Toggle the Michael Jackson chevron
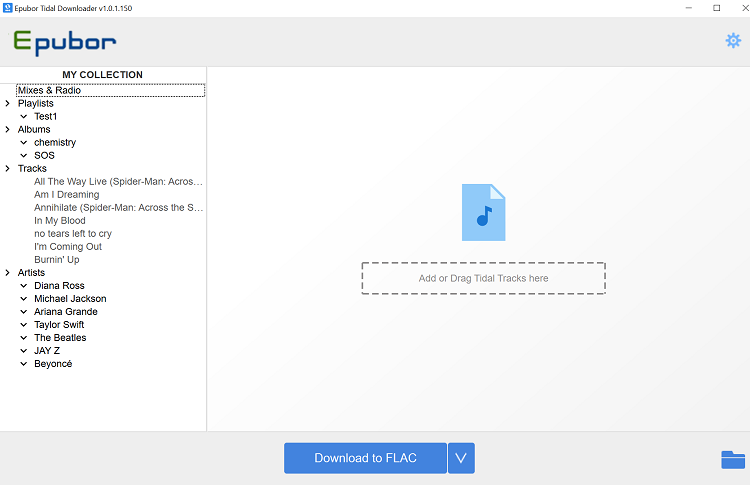The width and height of the screenshot is (750, 485). 23,298
